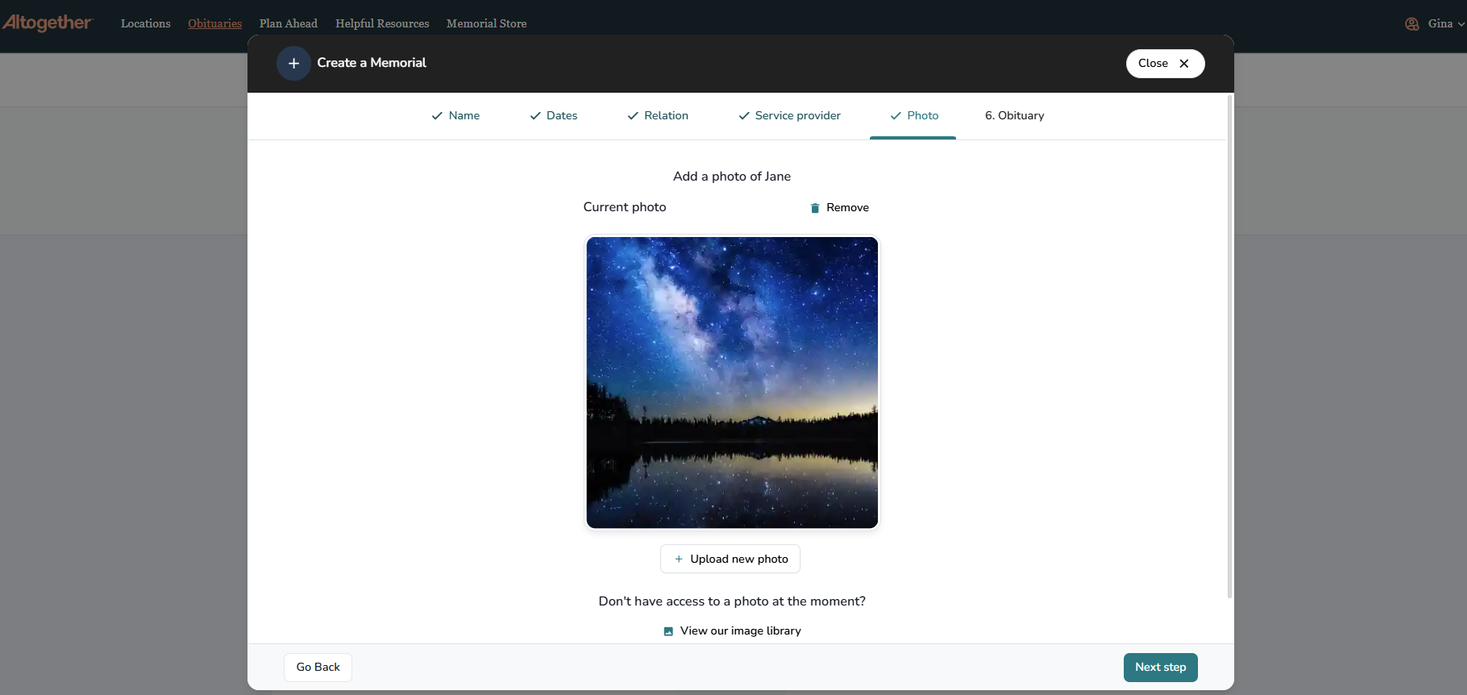This screenshot has width=1467, height=695.
Task: Open the Memorial Store menu item
Action: 486,23
